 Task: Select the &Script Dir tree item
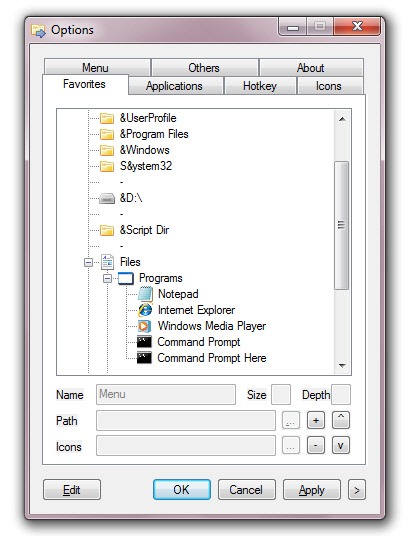click(144, 230)
